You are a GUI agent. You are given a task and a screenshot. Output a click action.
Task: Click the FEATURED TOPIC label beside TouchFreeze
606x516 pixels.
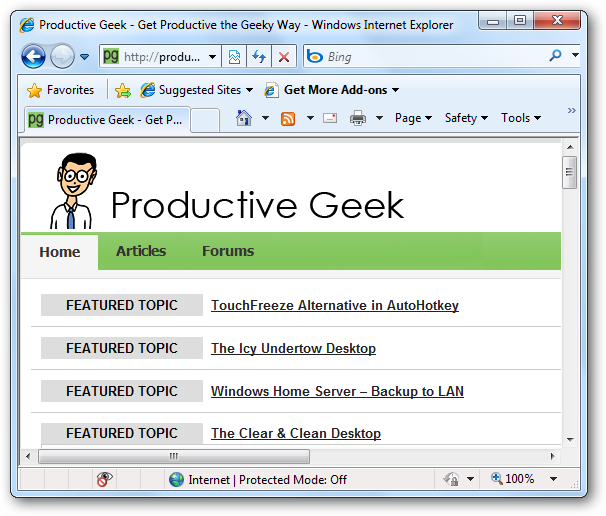(122, 305)
